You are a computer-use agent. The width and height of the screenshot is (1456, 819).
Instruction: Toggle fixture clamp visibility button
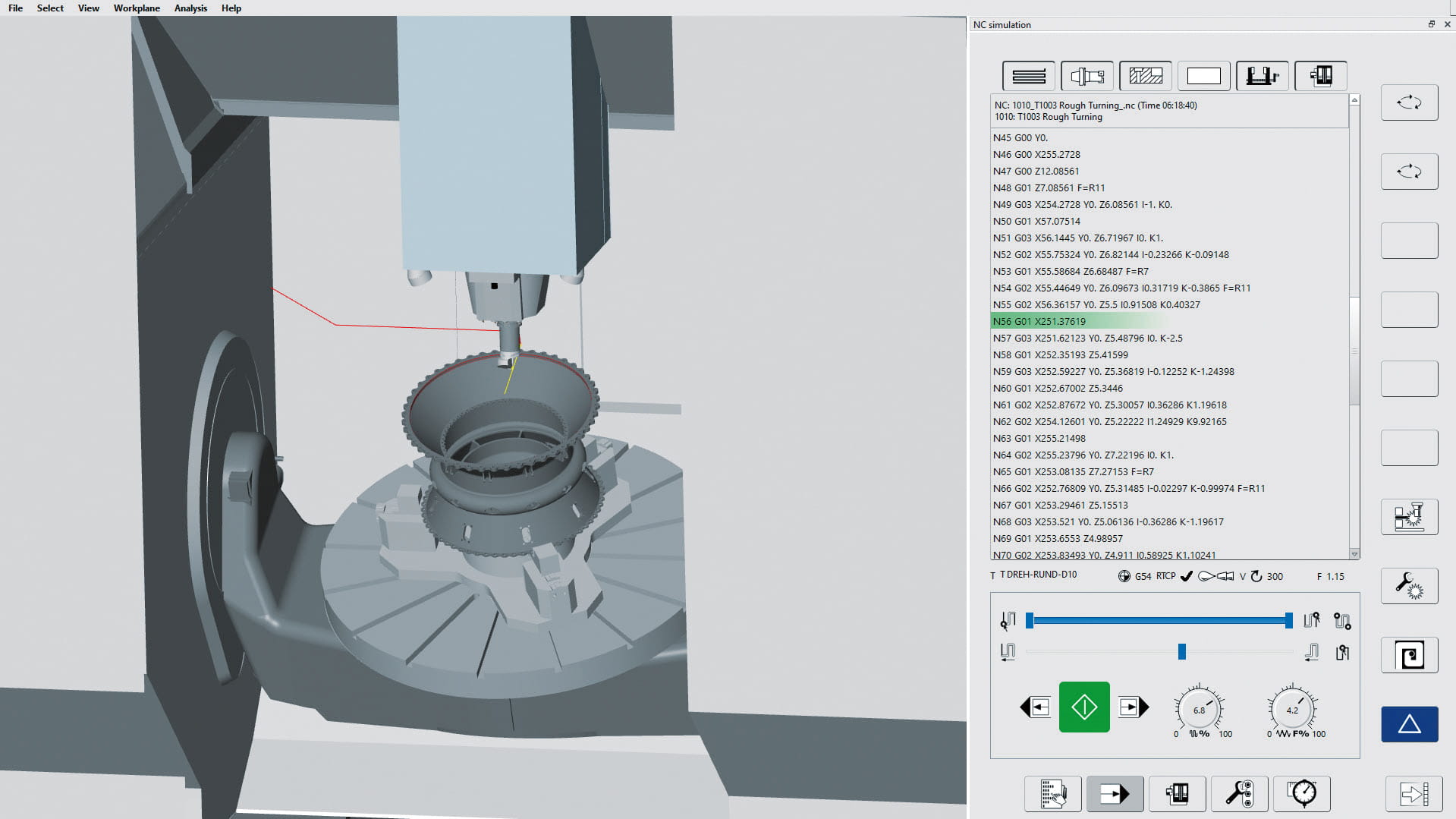point(1263,76)
